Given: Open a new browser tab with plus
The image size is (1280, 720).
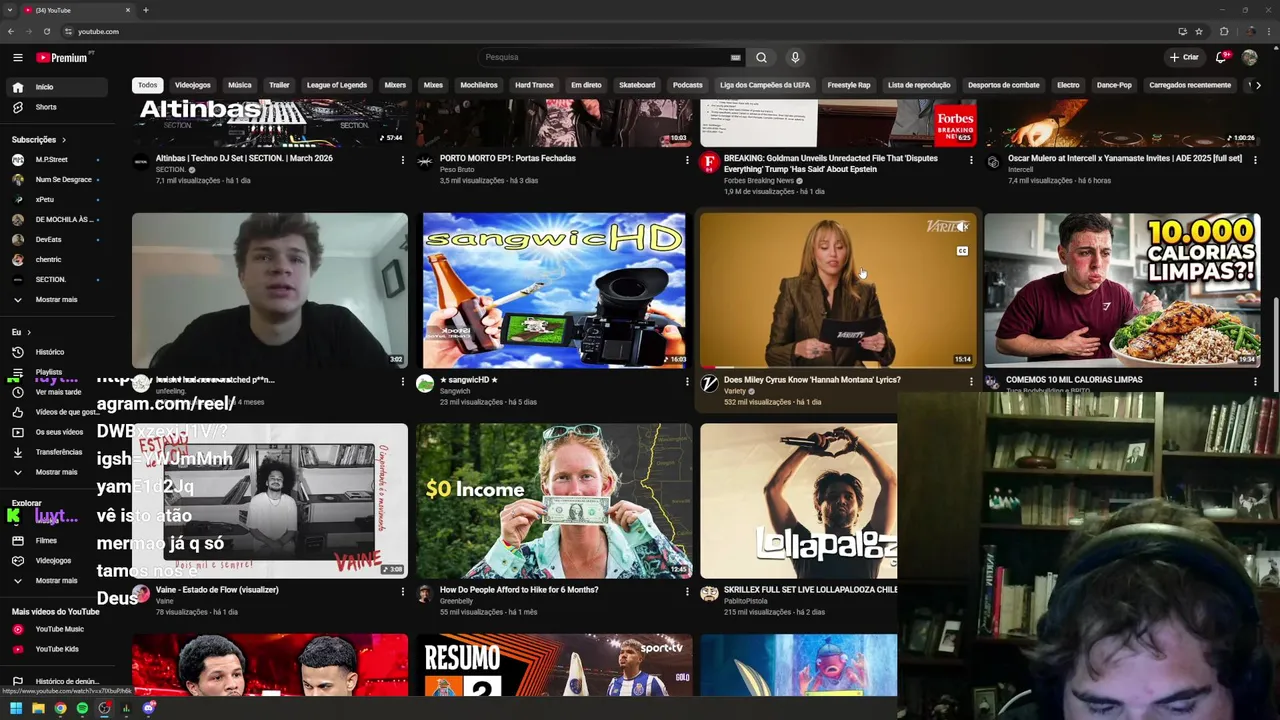Looking at the screenshot, I should (x=146, y=10).
